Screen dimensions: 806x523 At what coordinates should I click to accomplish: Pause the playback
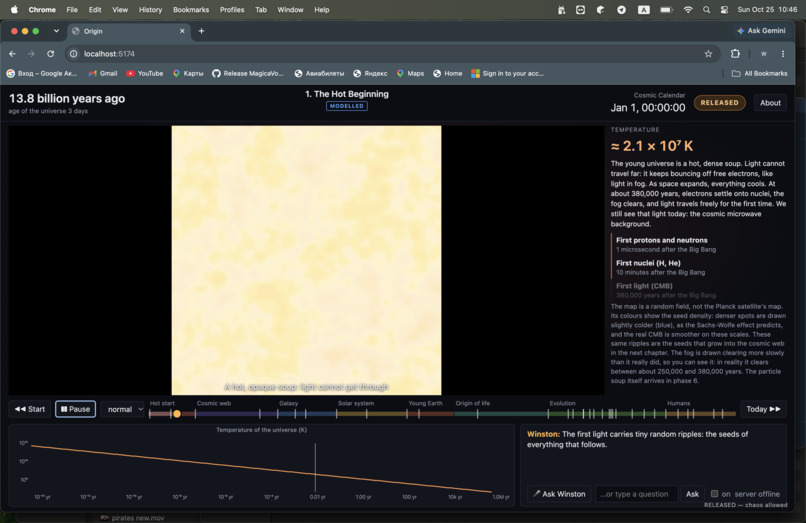pos(76,409)
